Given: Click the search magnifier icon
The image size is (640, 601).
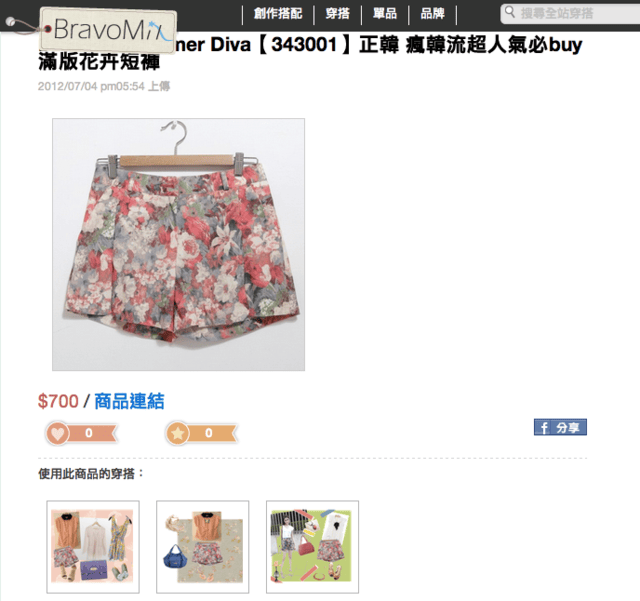Looking at the screenshot, I should coord(509,12).
